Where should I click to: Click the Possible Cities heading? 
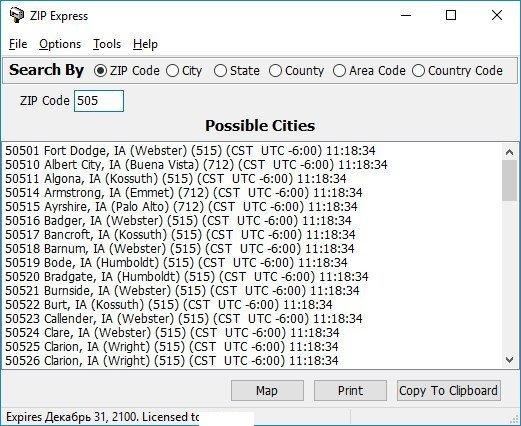tap(260, 126)
